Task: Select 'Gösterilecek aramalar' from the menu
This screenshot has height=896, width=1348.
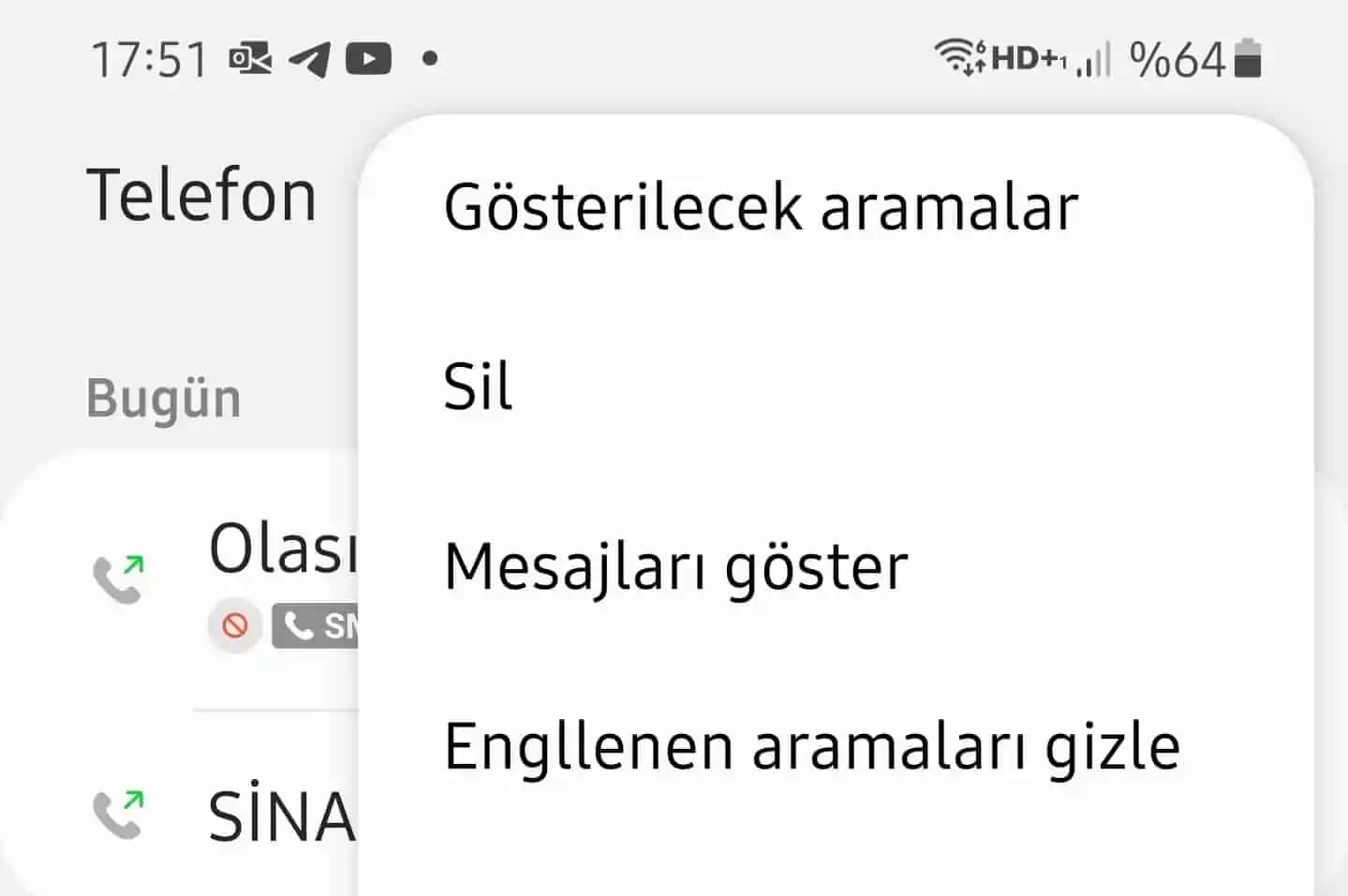Action: (761, 206)
